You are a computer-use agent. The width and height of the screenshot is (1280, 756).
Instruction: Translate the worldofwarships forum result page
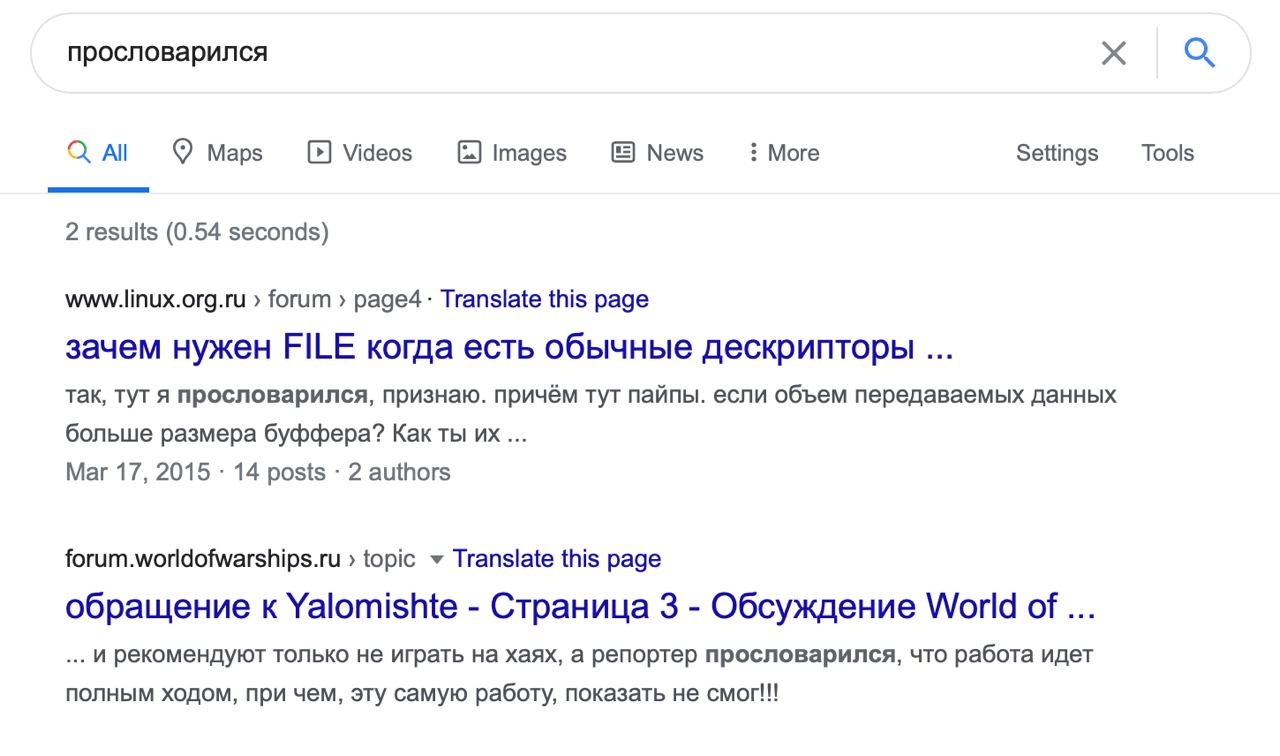[557, 558]
